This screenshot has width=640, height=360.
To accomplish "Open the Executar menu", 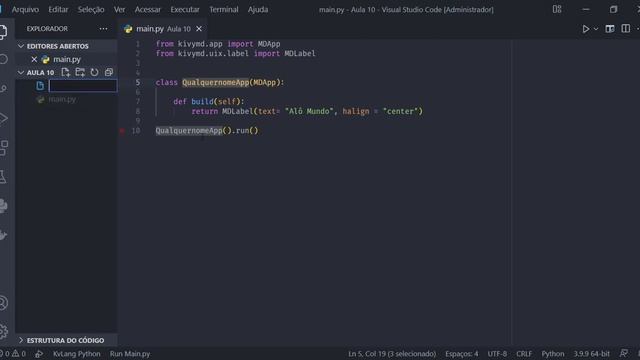I will pos(185,9).
